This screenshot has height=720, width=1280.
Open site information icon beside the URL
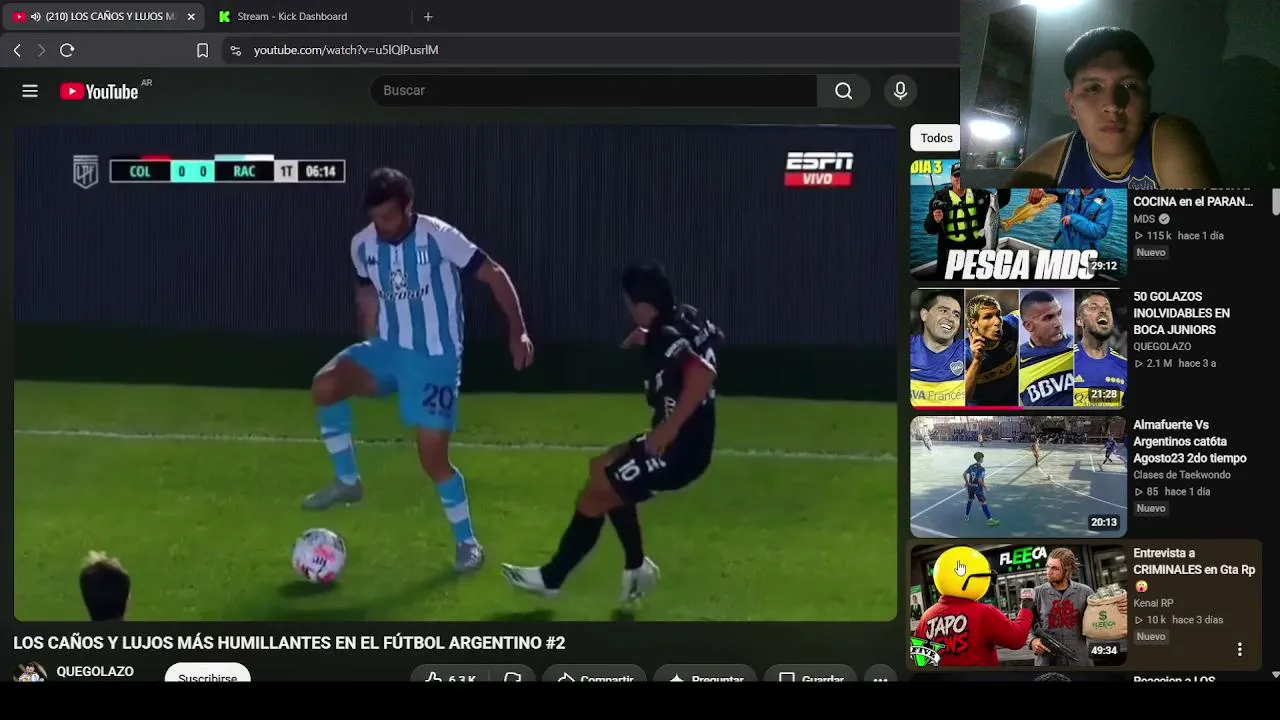point(235,50)
